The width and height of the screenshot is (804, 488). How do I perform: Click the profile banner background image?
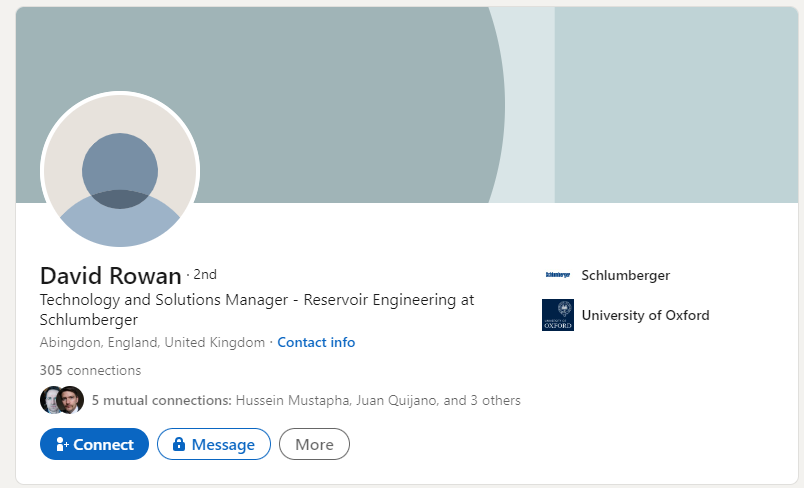pos(407,105)
